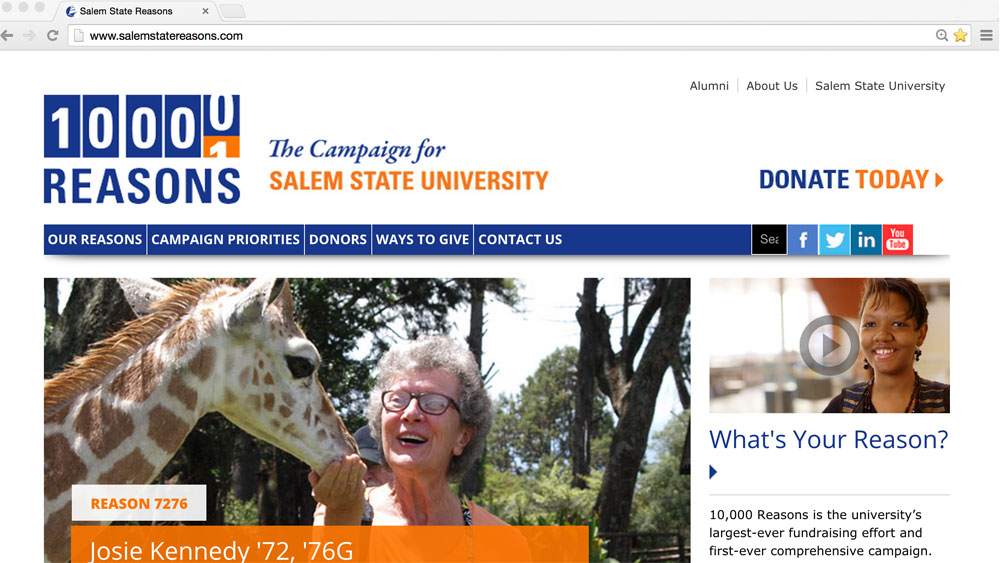This screenshot has height=563, width=1000.
Task: Open the Our Reasons nav menu
Action: [95, 240]
